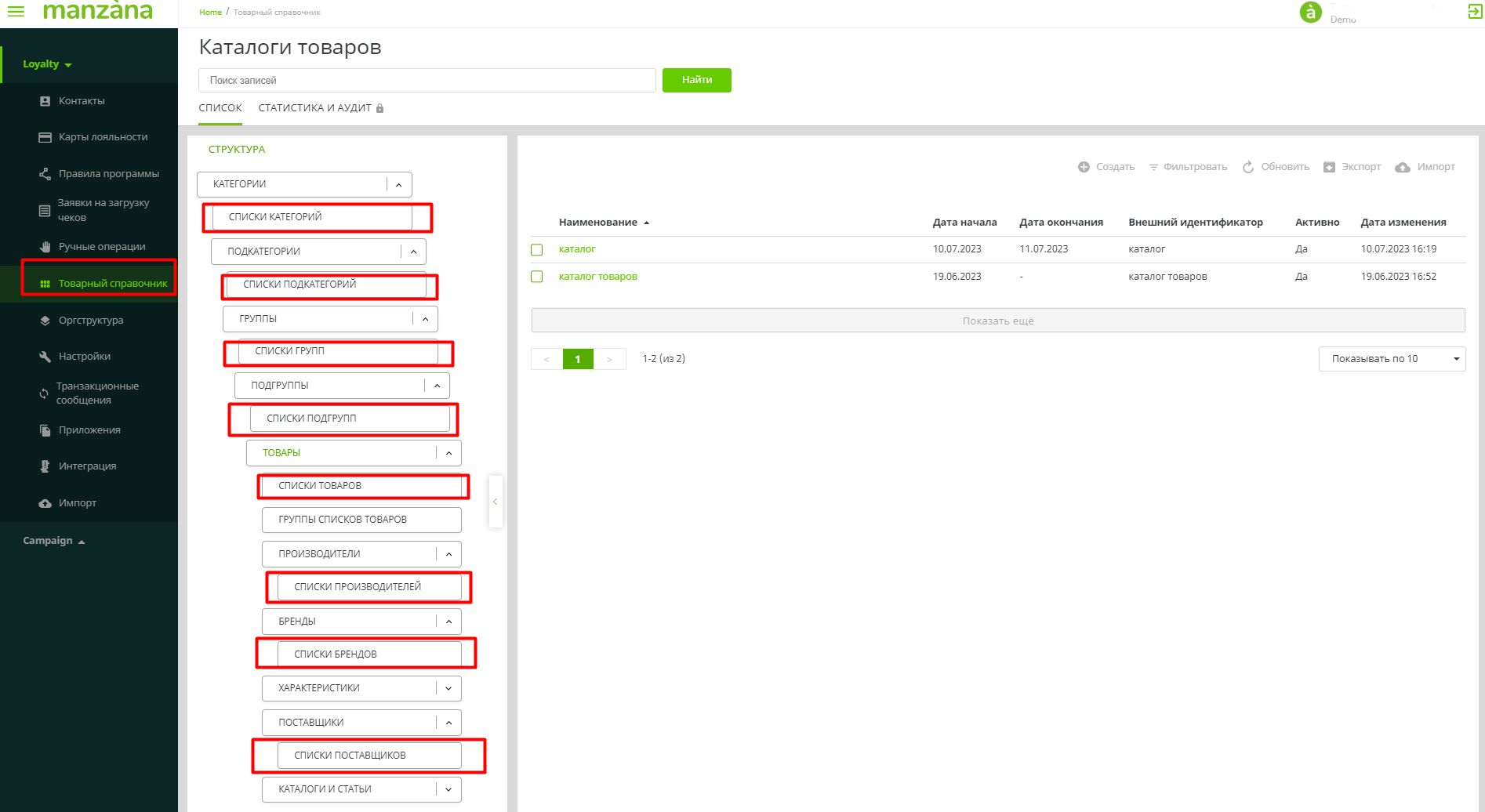Click the Импорт cloud upload icon
This screenshot has width=1485, height=812.
[1403, 167]
